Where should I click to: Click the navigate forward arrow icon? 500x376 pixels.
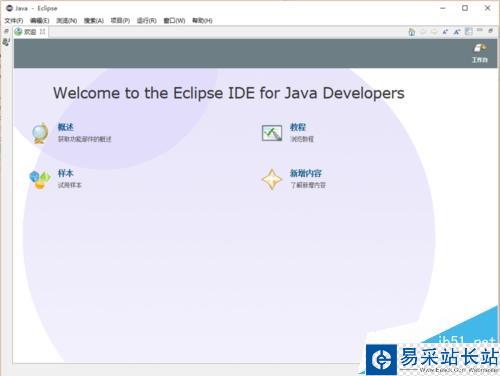click(434, 32)
